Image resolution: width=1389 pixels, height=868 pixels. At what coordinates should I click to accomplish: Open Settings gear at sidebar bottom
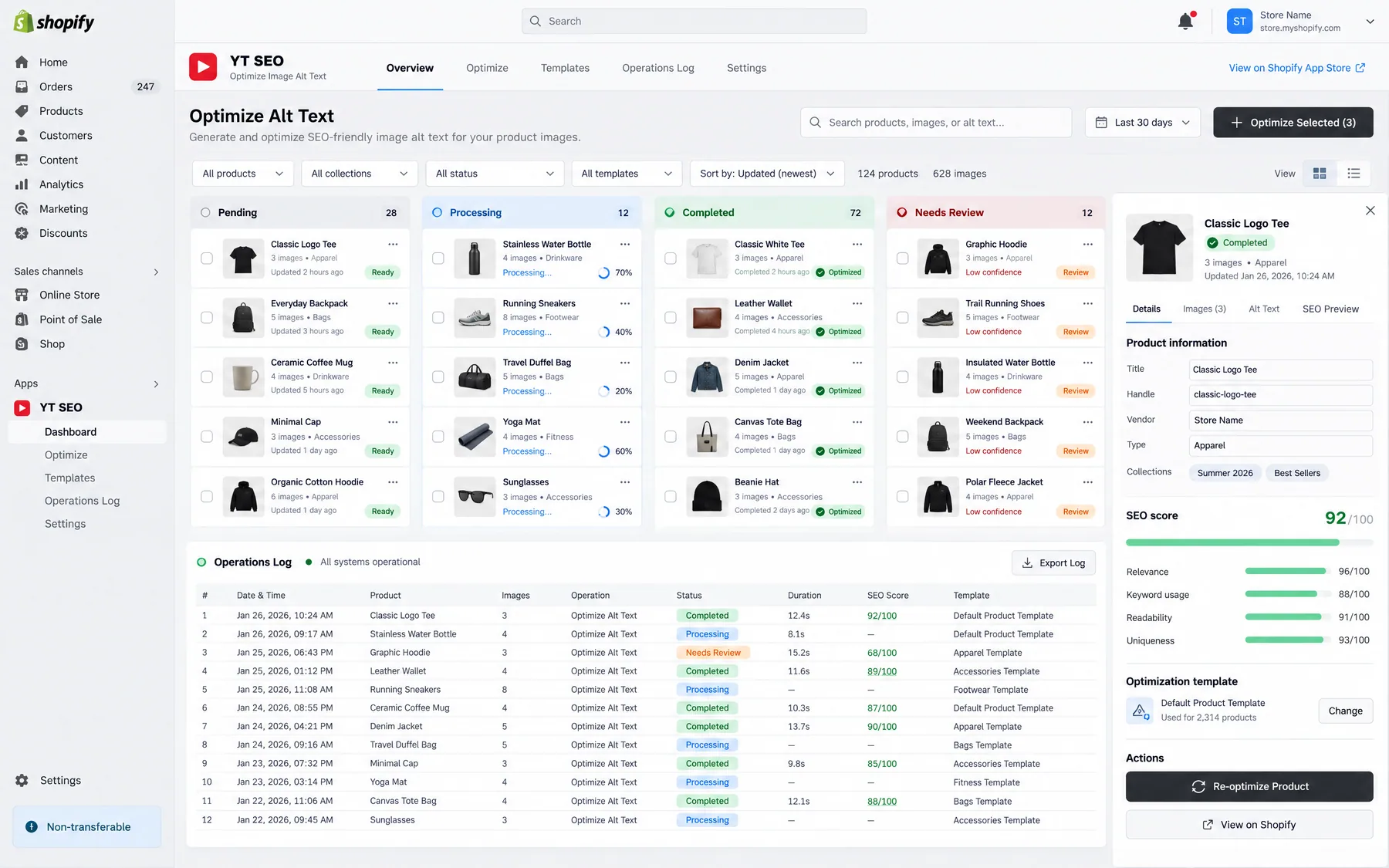click(x=22, y=781)
